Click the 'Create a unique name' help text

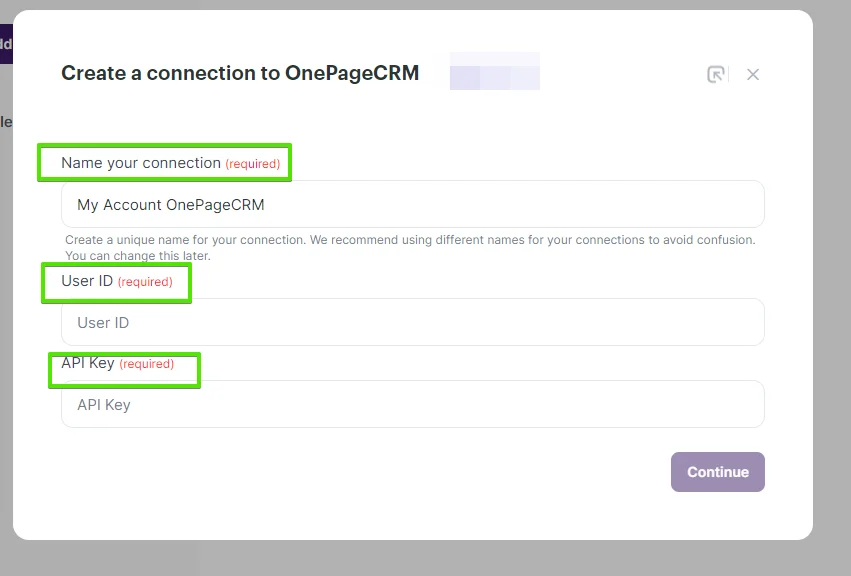coord(410,248)
